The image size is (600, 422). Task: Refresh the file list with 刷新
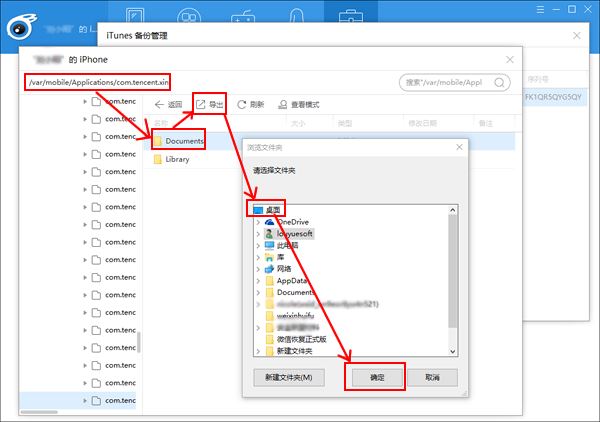(x=250, y=104)
